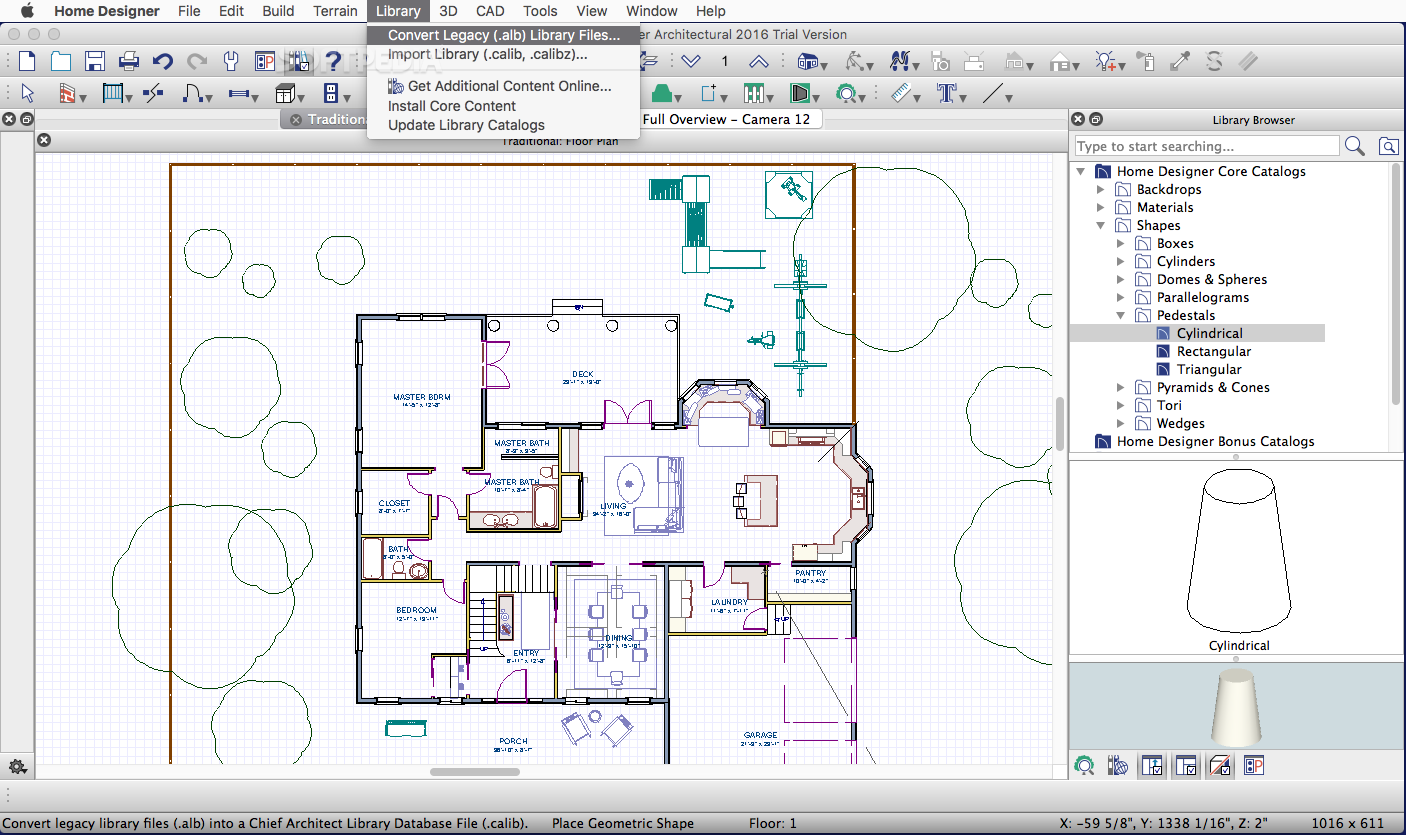Click the blue question mark Help icon
The image size is (1406, 835).
tap(333, 61)
